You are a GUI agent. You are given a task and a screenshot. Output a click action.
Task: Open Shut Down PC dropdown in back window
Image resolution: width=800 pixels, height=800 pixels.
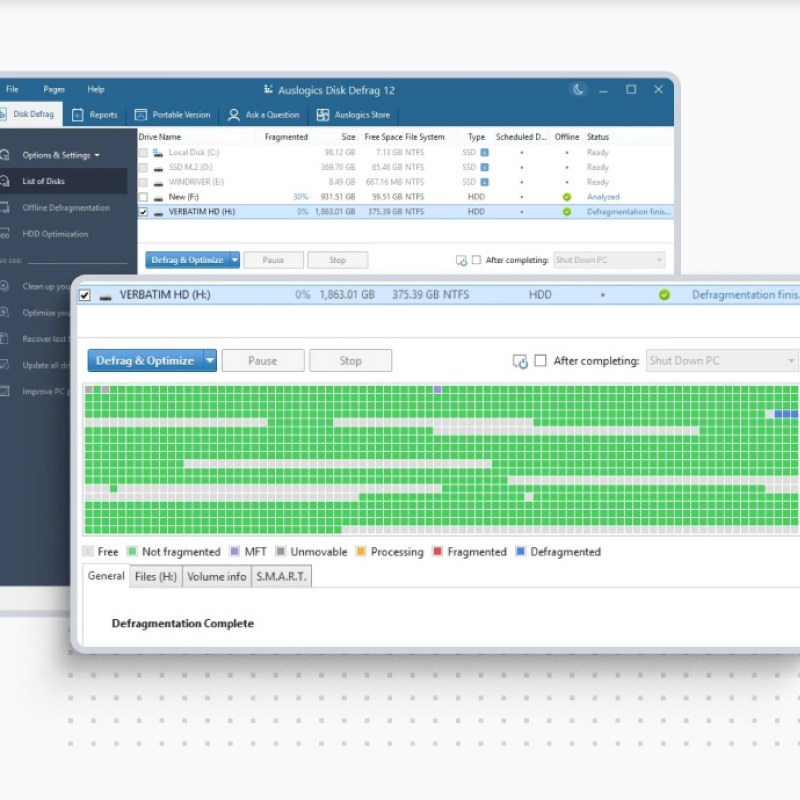(609, 260)
